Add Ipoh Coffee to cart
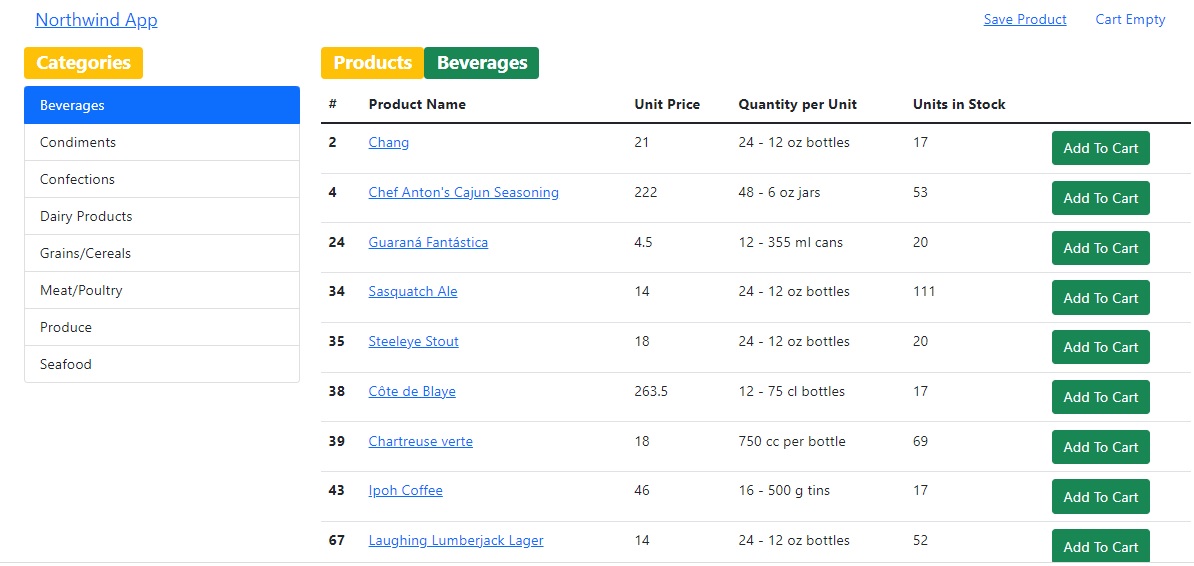Image resolution: width=1194 pixels, height=566 pixels. 1100,497
